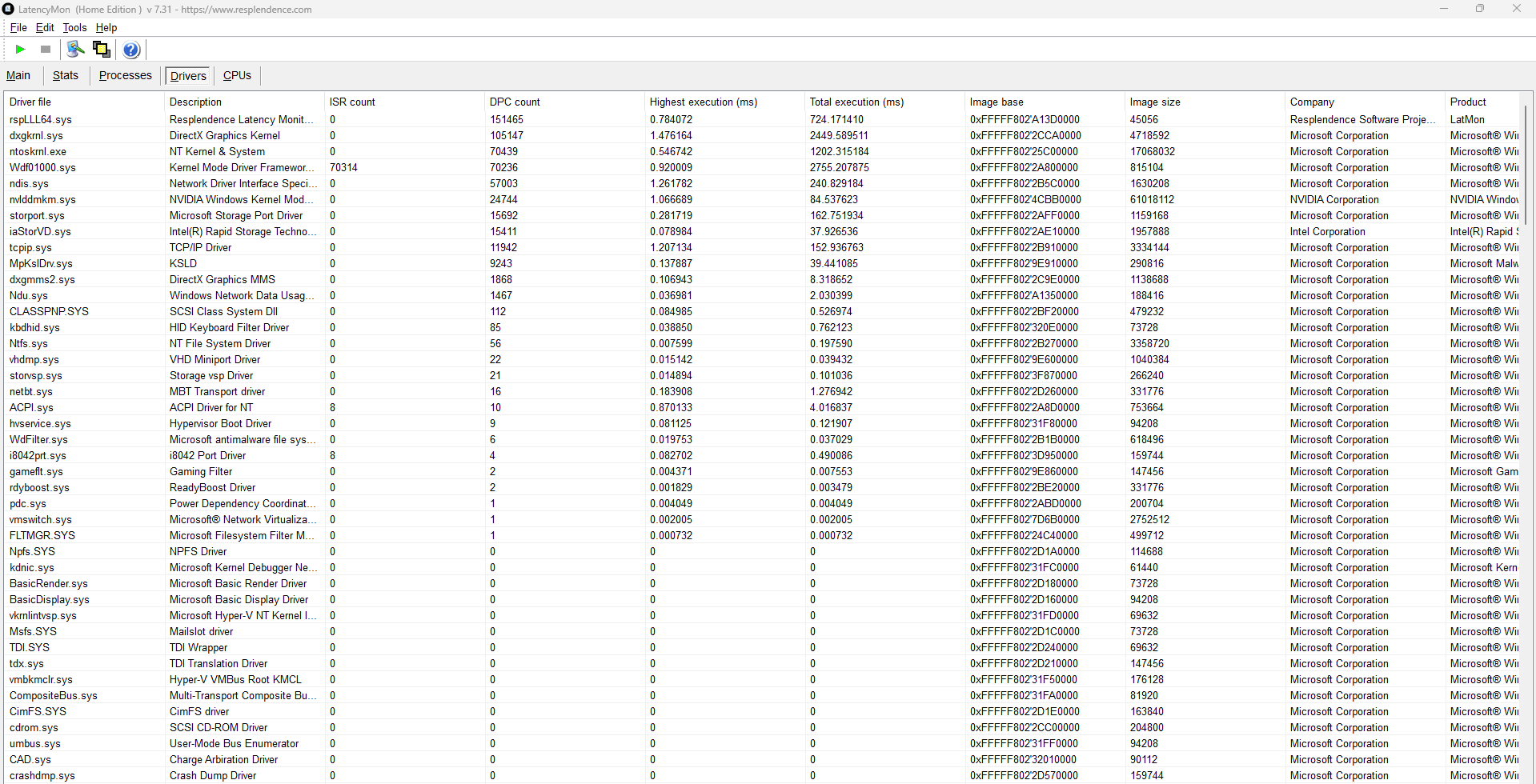This screenshot has height=784, width=1536.
Task: Select the ACPI.sys driver row
Action: click(762, 407)
